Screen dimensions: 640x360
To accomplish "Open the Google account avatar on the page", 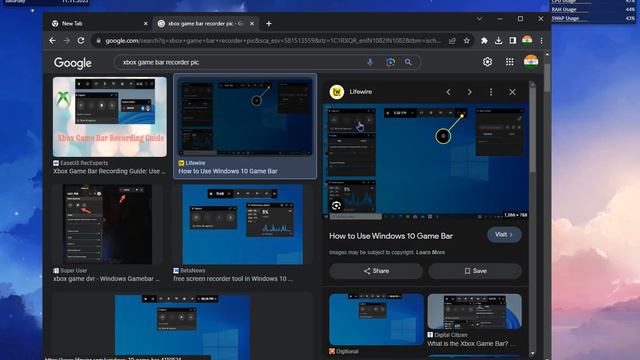I will click(x=531, y=62).
